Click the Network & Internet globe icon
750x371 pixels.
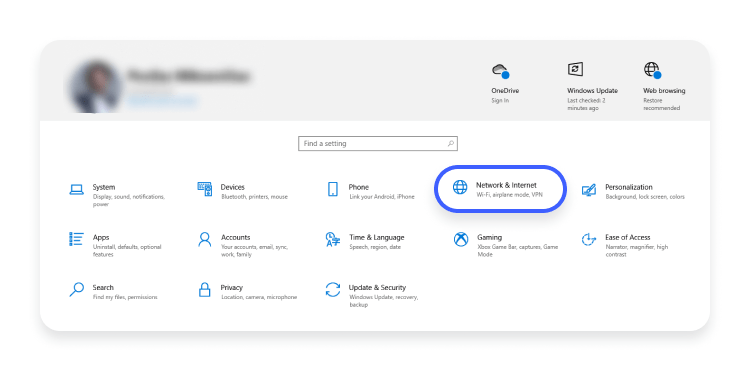[x=460, y=187]
